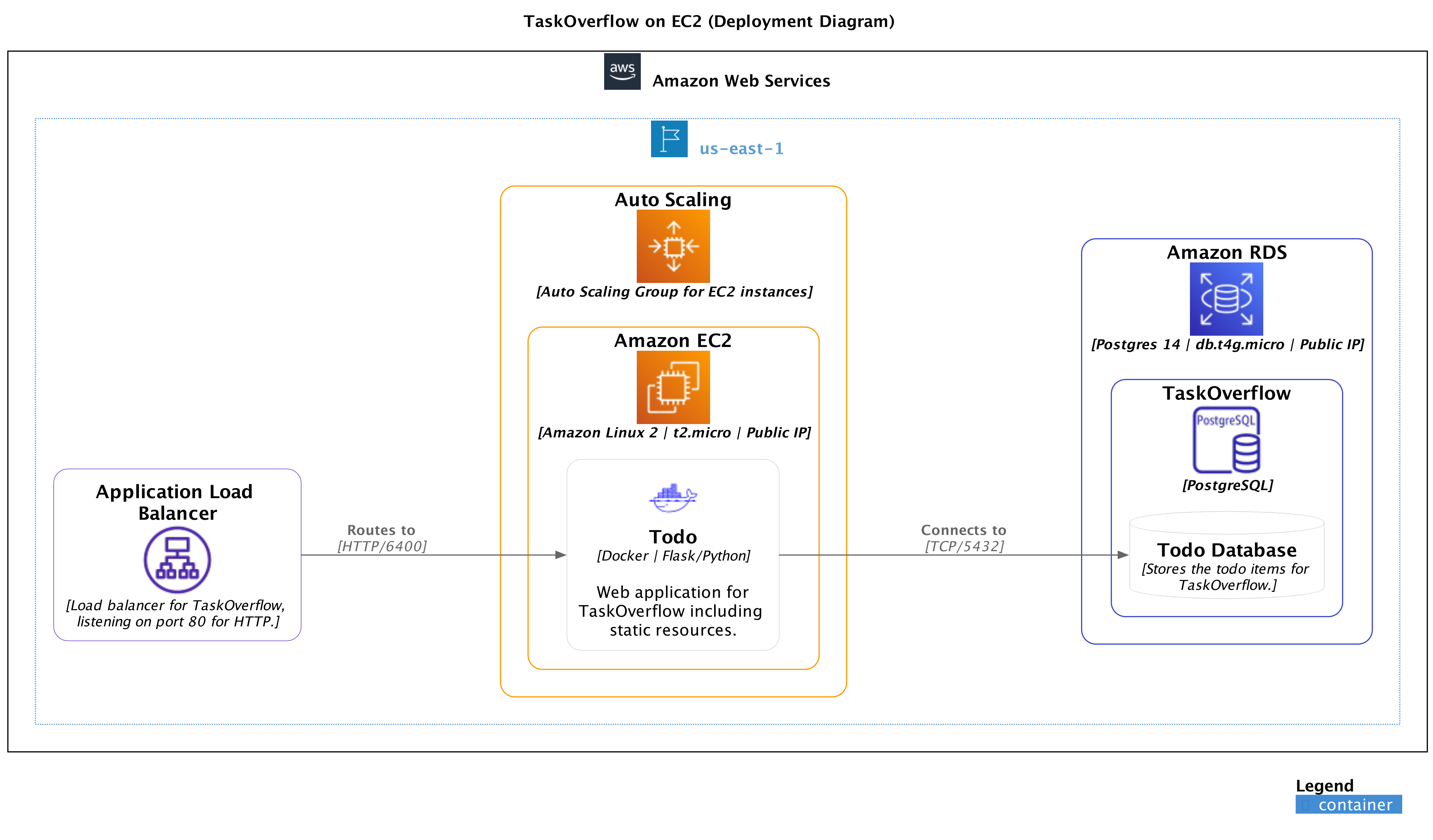1433x840 pixels.
Task: Click "[Docker | Flask/Python]" label
Action: click(x=673, y=556)
